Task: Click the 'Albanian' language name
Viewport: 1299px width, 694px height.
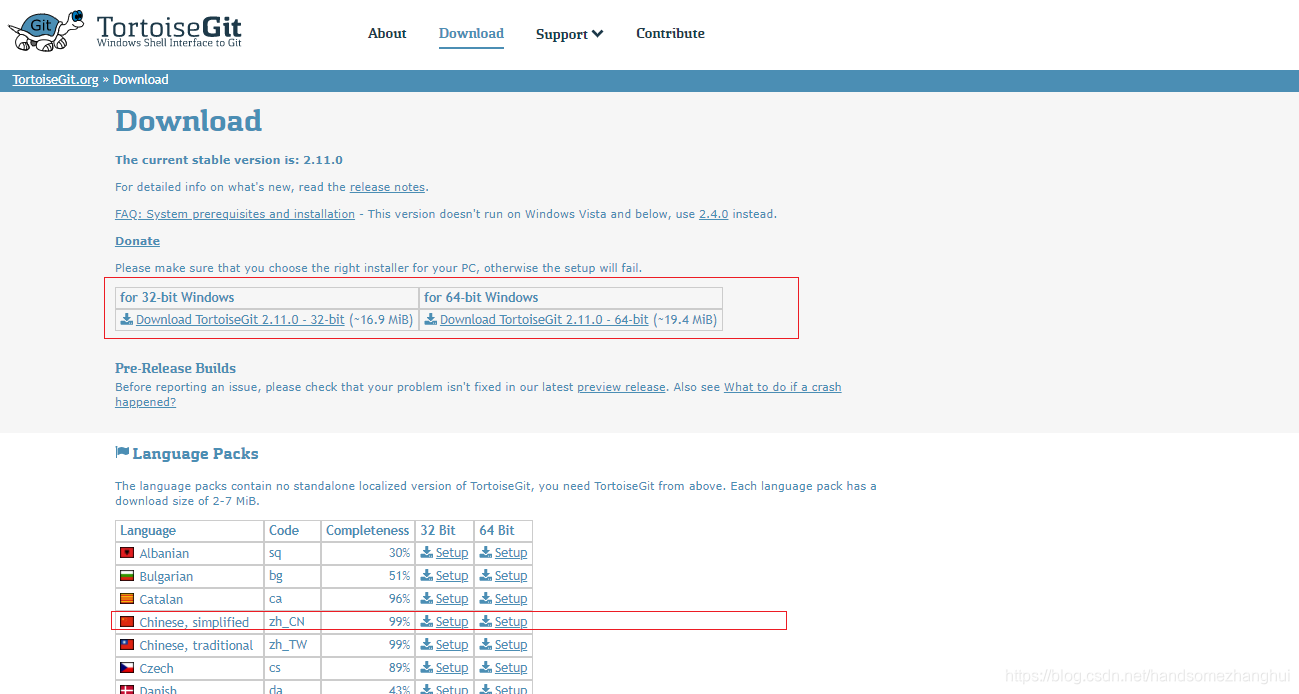Action: click(164, 553)
